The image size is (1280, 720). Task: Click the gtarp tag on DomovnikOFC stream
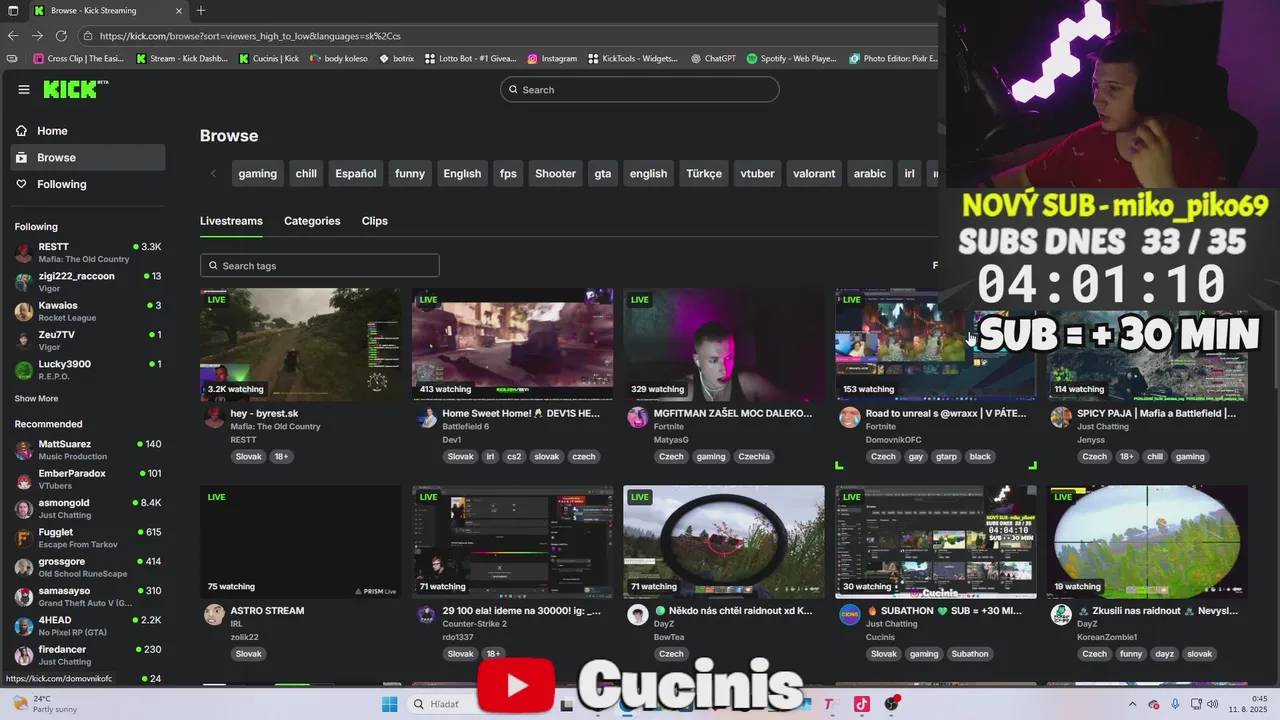coord(946,456)
